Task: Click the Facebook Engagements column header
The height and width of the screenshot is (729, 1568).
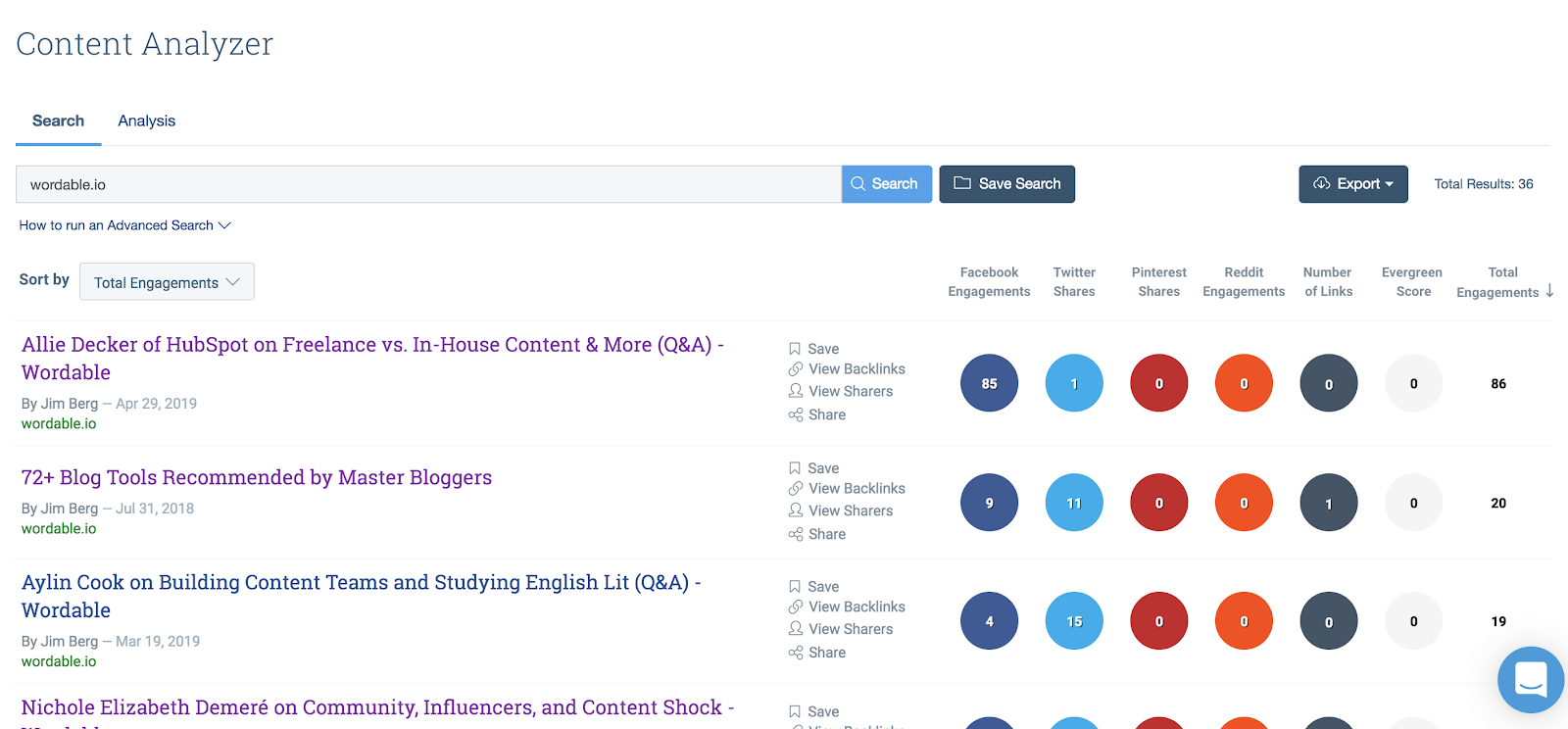Action: point(989,282)
